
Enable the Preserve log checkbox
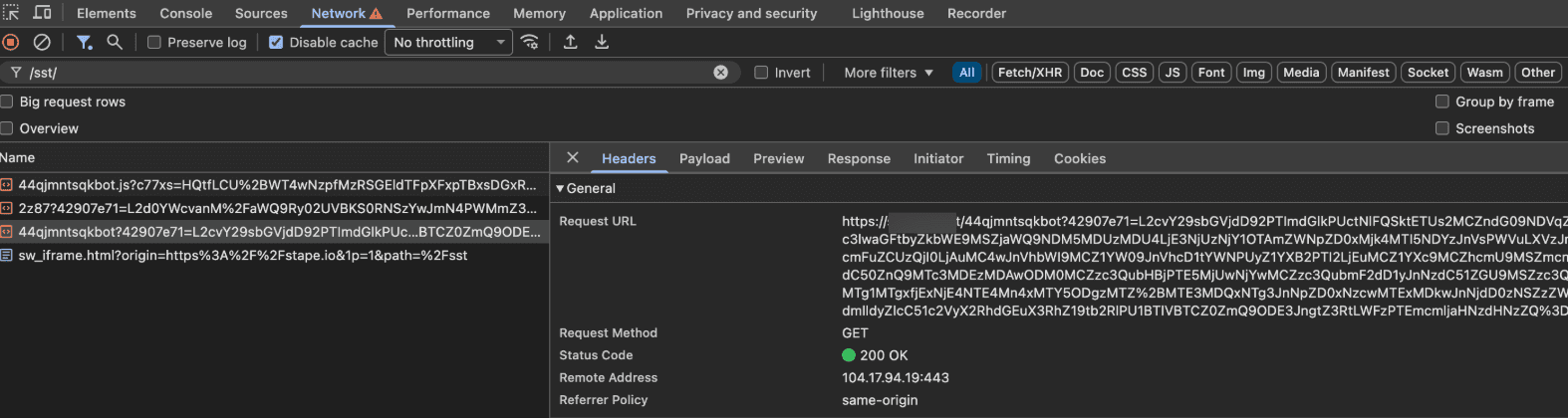point(154,43)
